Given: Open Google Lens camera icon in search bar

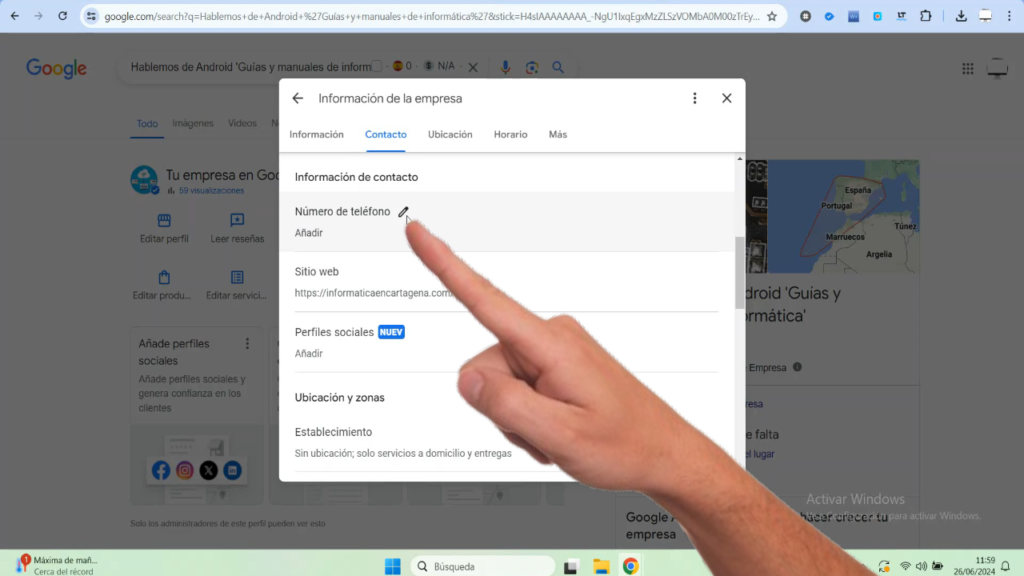Looking at the screenshot, I should (x=530, y=66).
